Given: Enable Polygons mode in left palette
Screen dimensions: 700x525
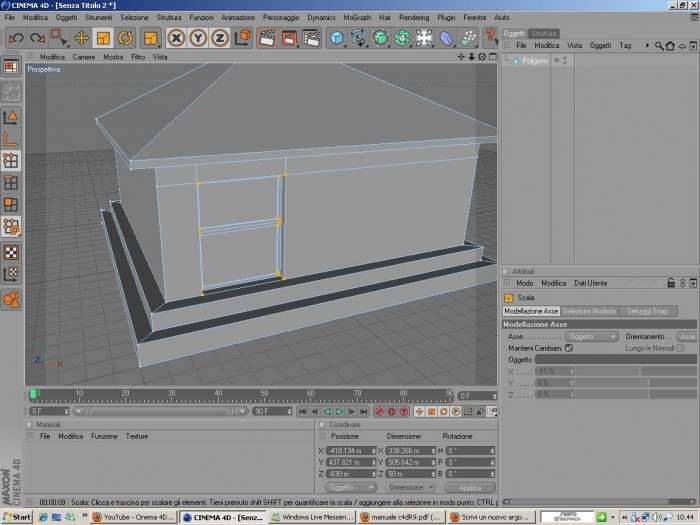Looking at the screenshot, I should click(x=11, y=204).
